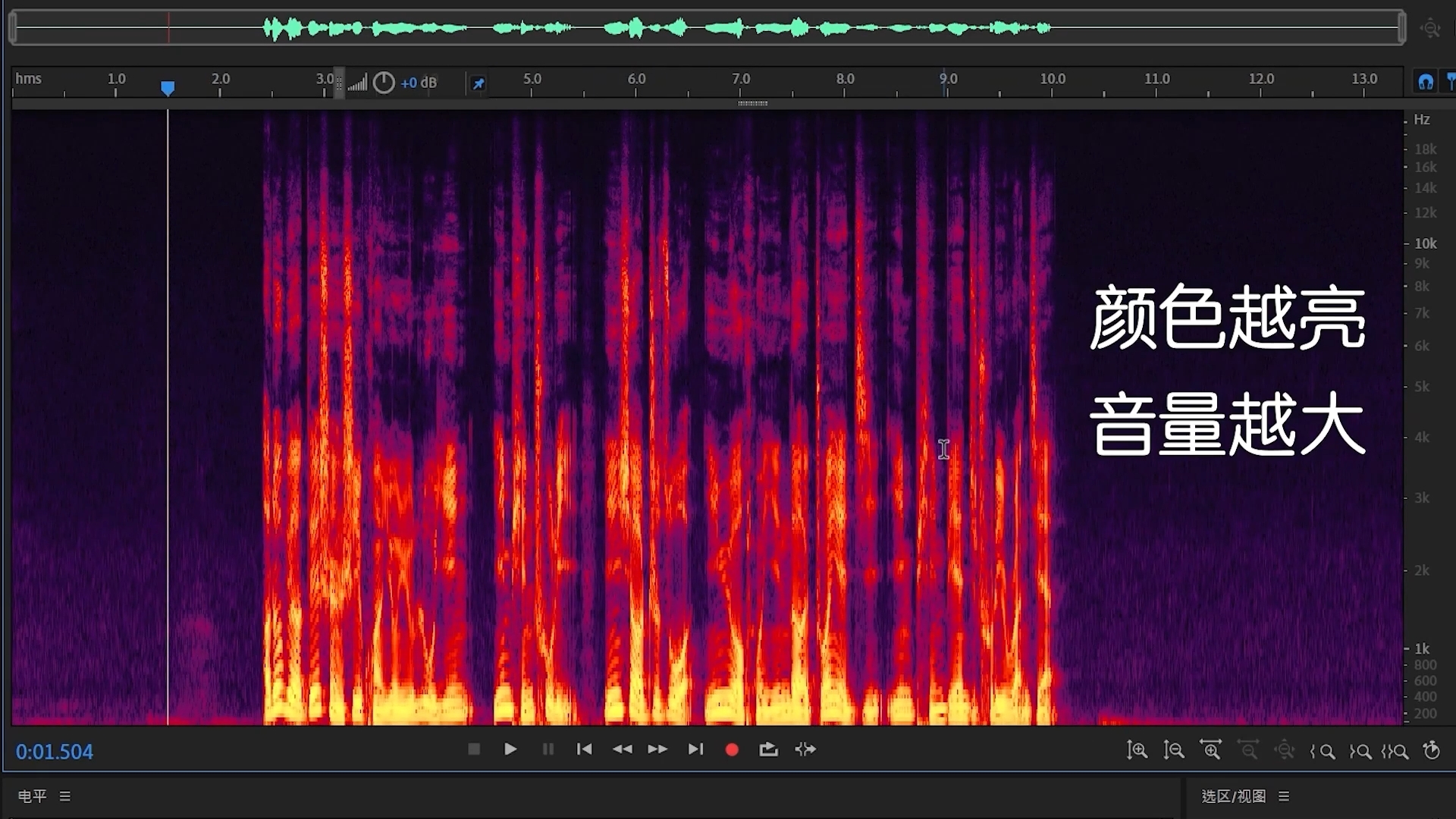1456x819 pixels.
Task: Arm recording with the red record button
Action: click(x=732, y=749)
